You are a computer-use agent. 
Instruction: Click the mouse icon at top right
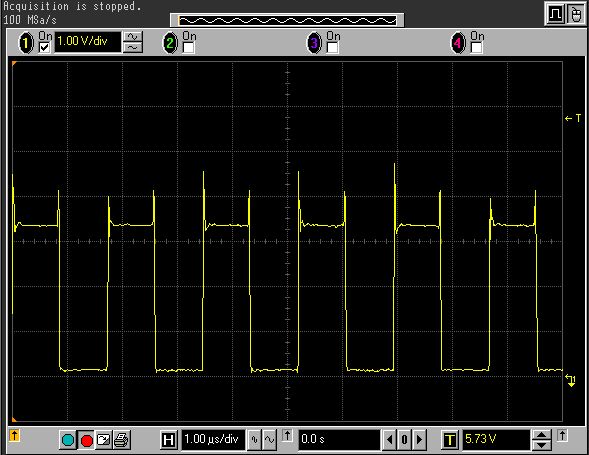pos(576,14)
